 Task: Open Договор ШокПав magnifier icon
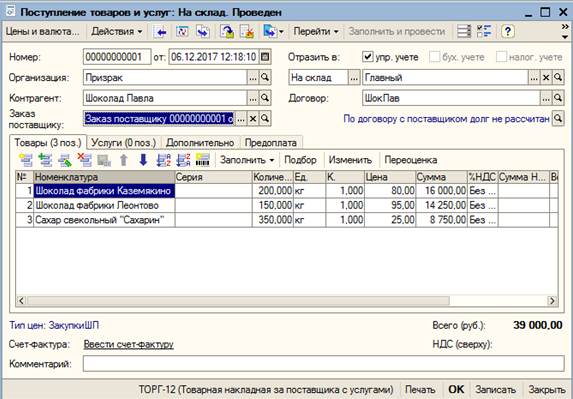pyautogui.click(x=558, y=98)
